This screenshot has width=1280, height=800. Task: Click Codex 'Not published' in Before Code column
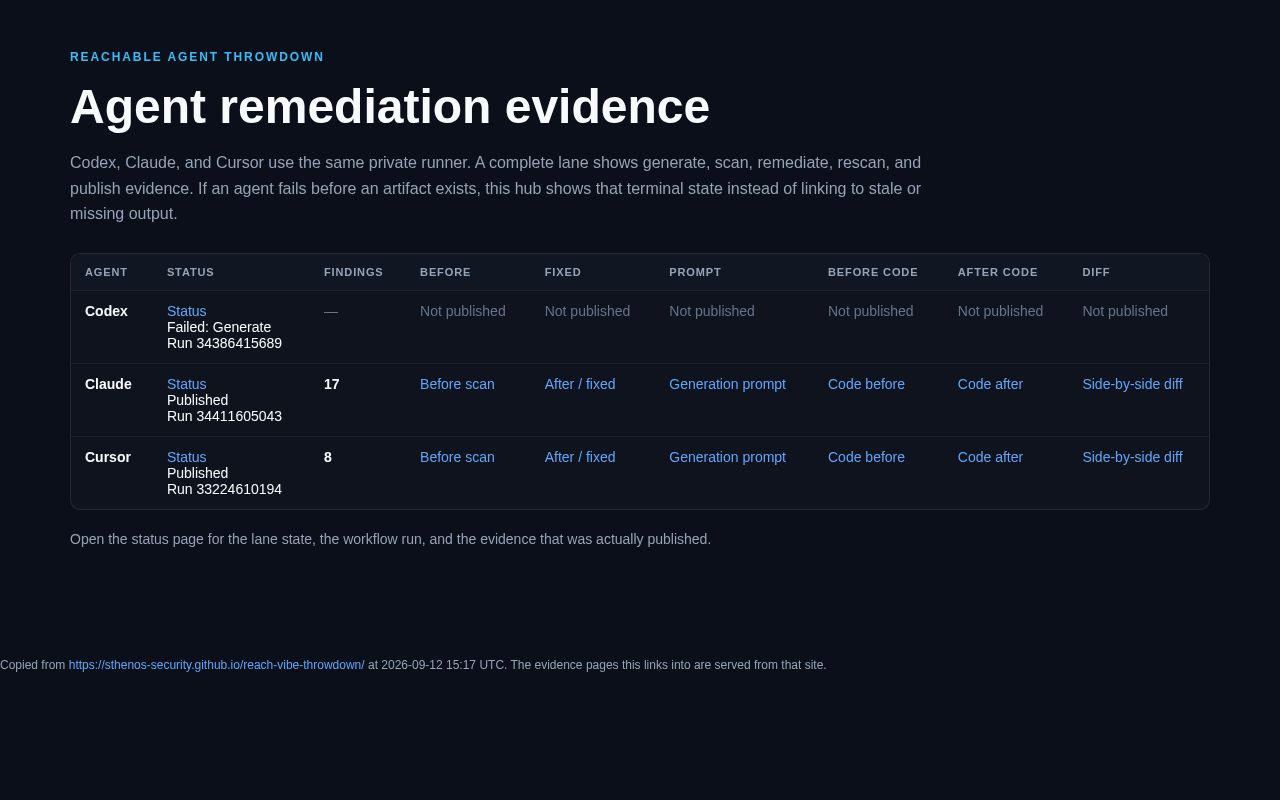point(871,311)
